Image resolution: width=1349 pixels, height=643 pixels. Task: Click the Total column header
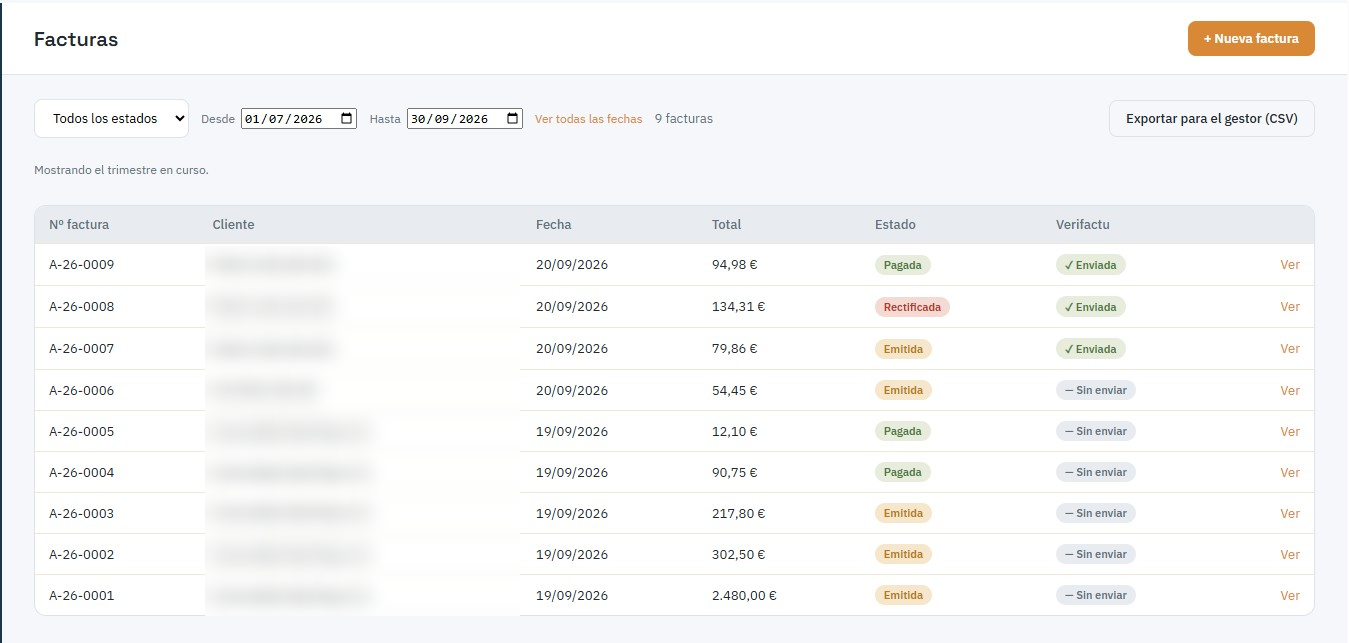click(727, 225)
